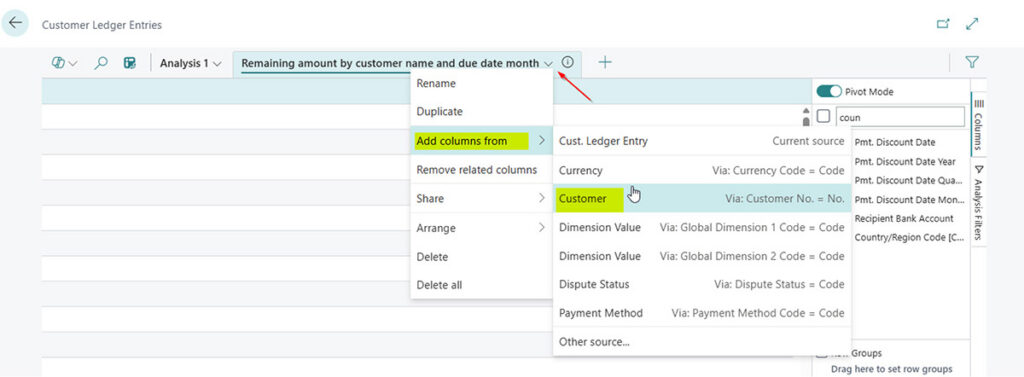This screenshot has width=1024, height=377.
Task: Toggle Pivot Mode switch
Action: pyautogui.click(x=829, y=91)
